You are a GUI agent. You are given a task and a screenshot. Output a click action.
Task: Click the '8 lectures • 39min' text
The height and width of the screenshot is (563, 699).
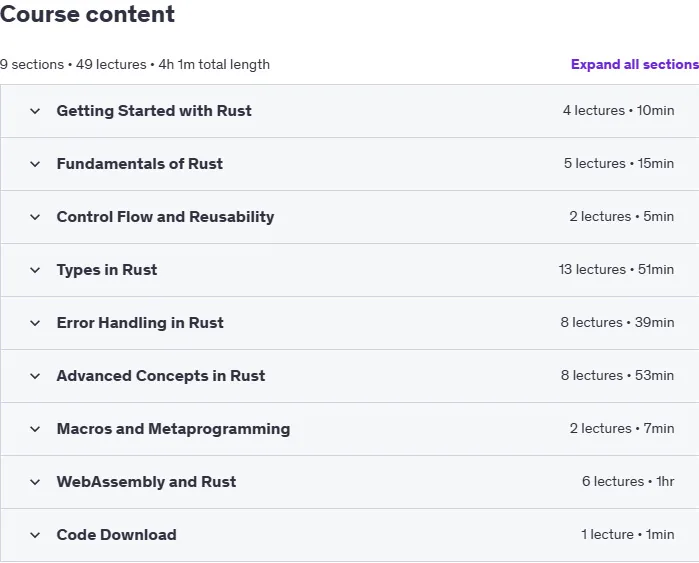tap(617, 322)
